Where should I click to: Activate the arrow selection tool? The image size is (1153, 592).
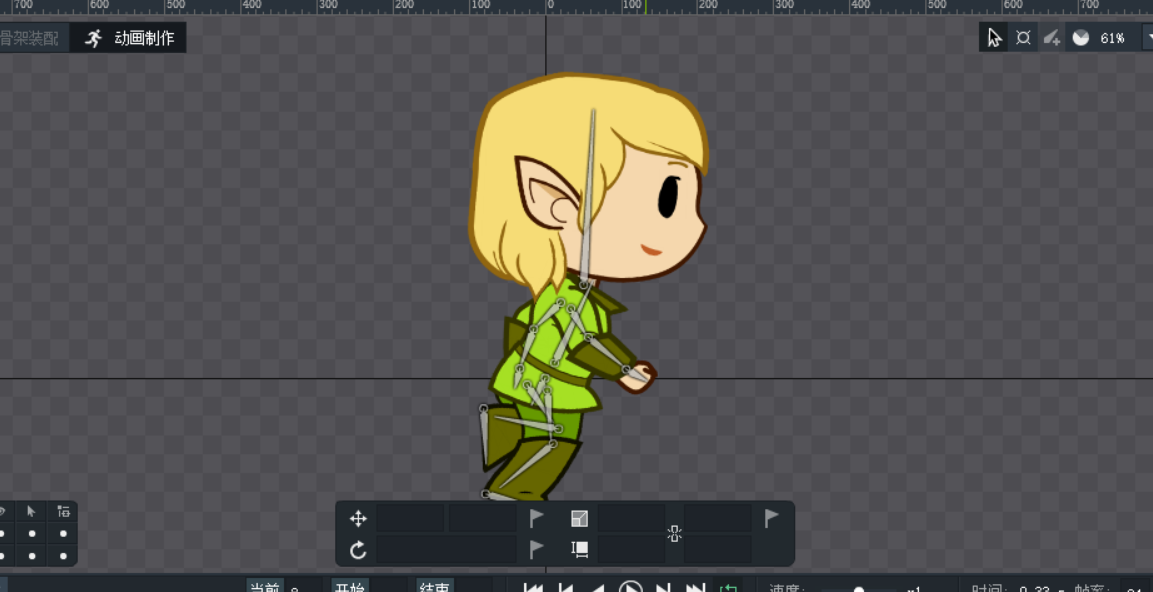[994, 38]
